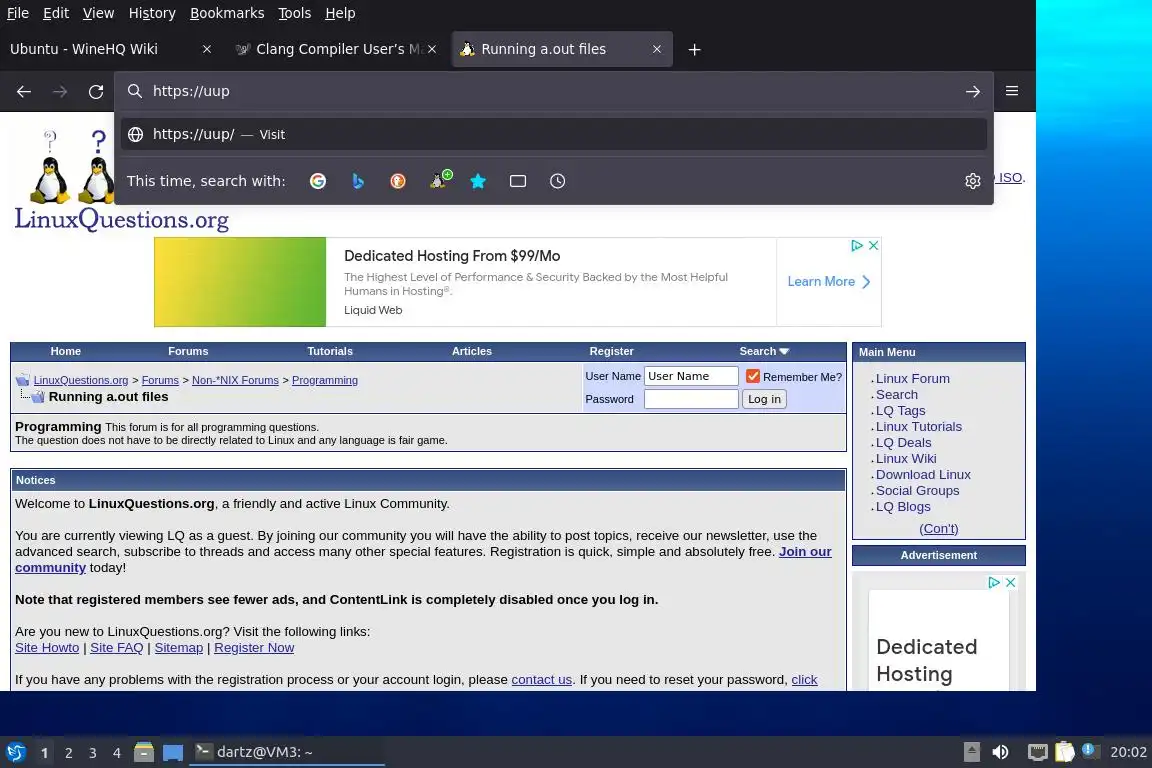
Task: Open Download Linux in Main Menu
Action: point(923,475)
